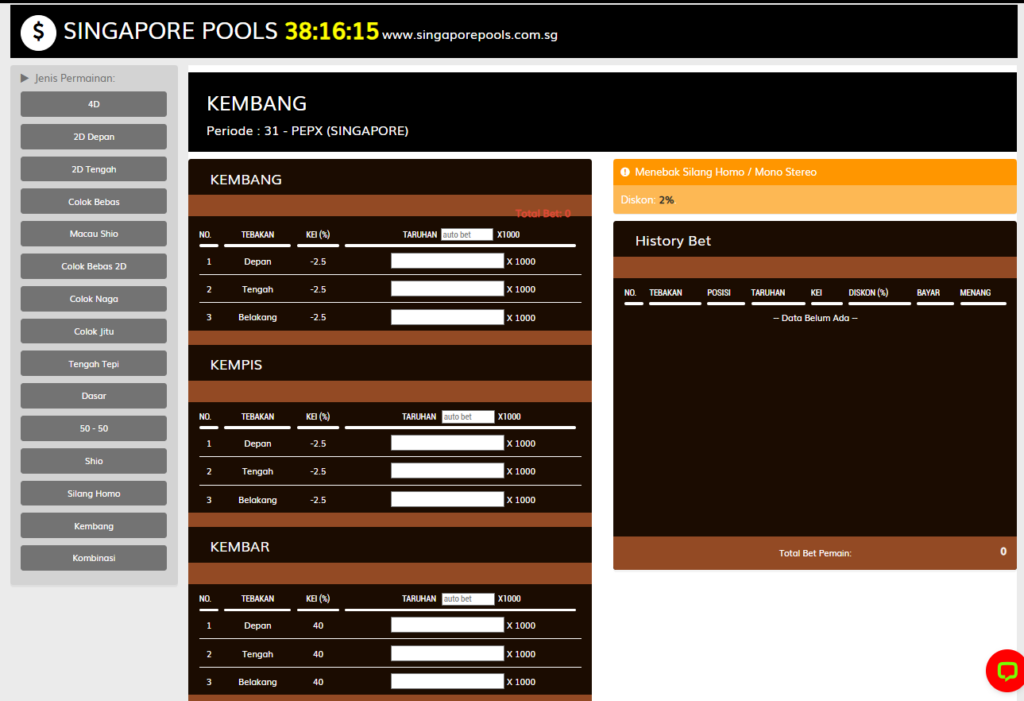Image resolution: width=1024 pixels, height=701 pixels.
Task: Click the KEMBAR Depan bet input
Action: click(x=447, y=625)
